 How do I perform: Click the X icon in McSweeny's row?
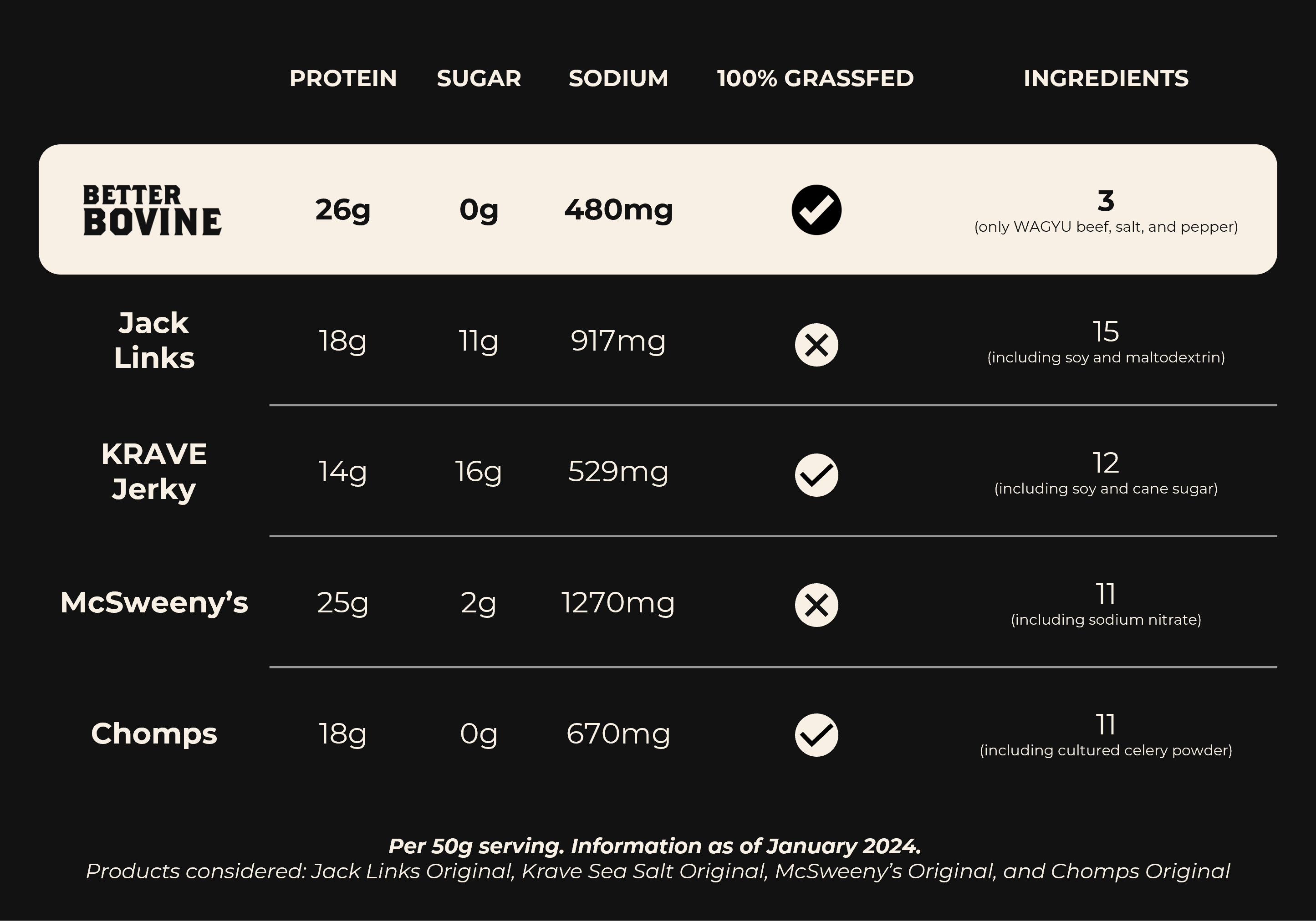[x=816, y=605]
